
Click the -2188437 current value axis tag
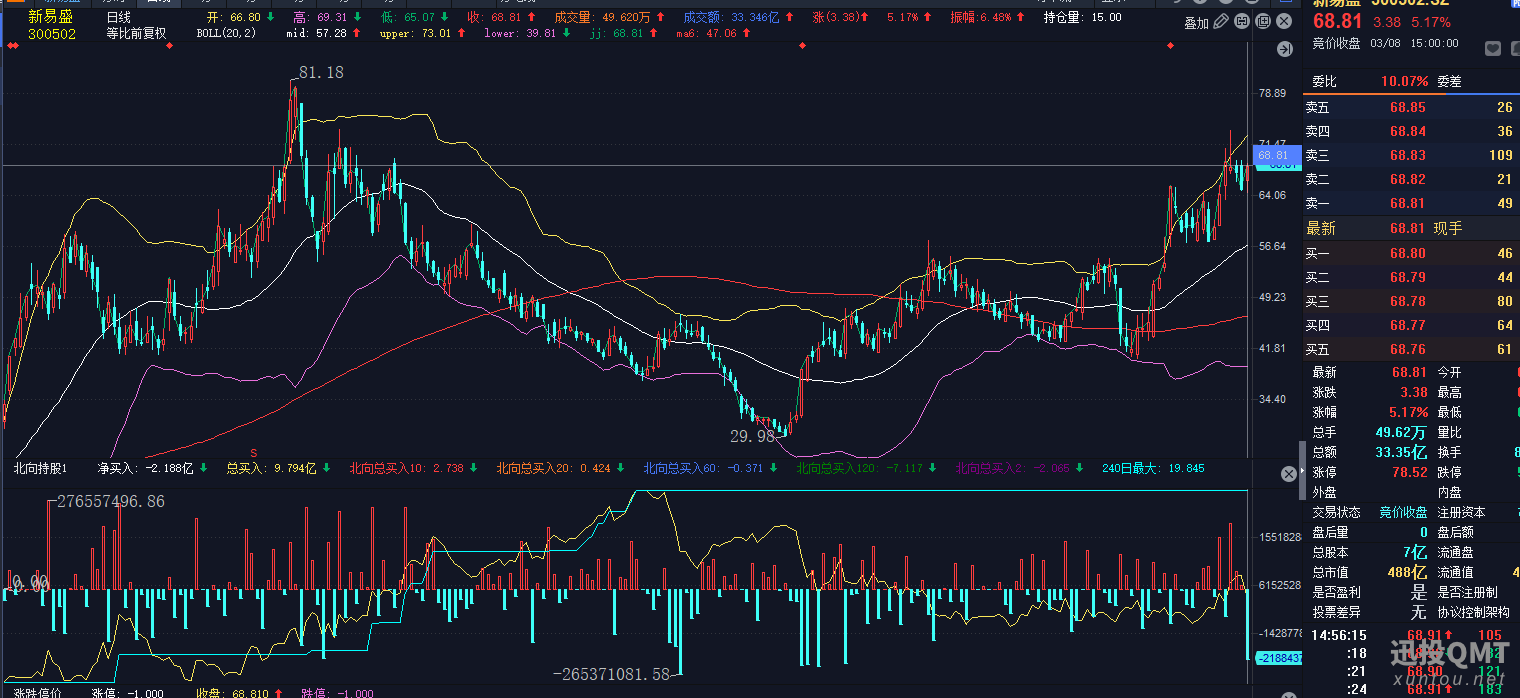[1278, 658]
